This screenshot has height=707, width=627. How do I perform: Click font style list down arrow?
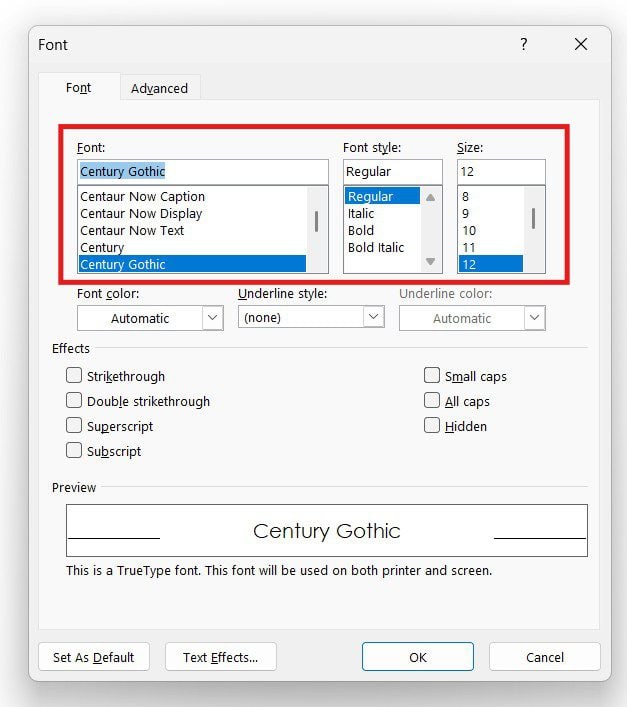coord(430,261)
